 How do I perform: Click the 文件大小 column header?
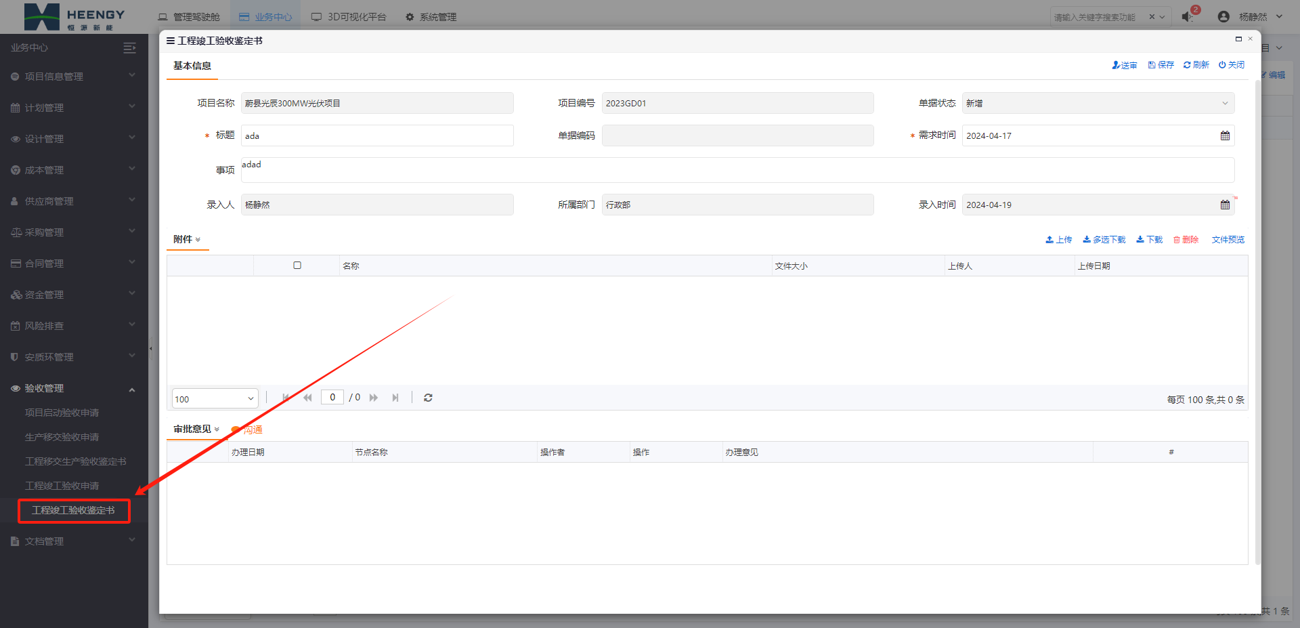click(x=858, y=266)
